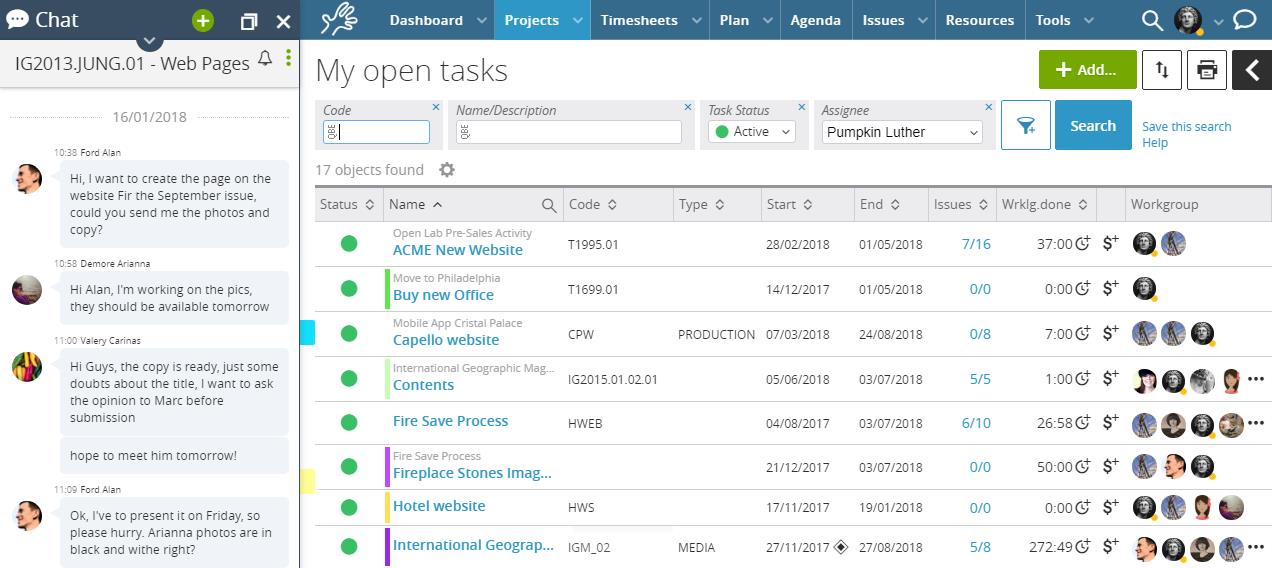This screenshot has width=1272, height=568.
Task: Click the green new chat plus icon
Action: click(203, 21)
